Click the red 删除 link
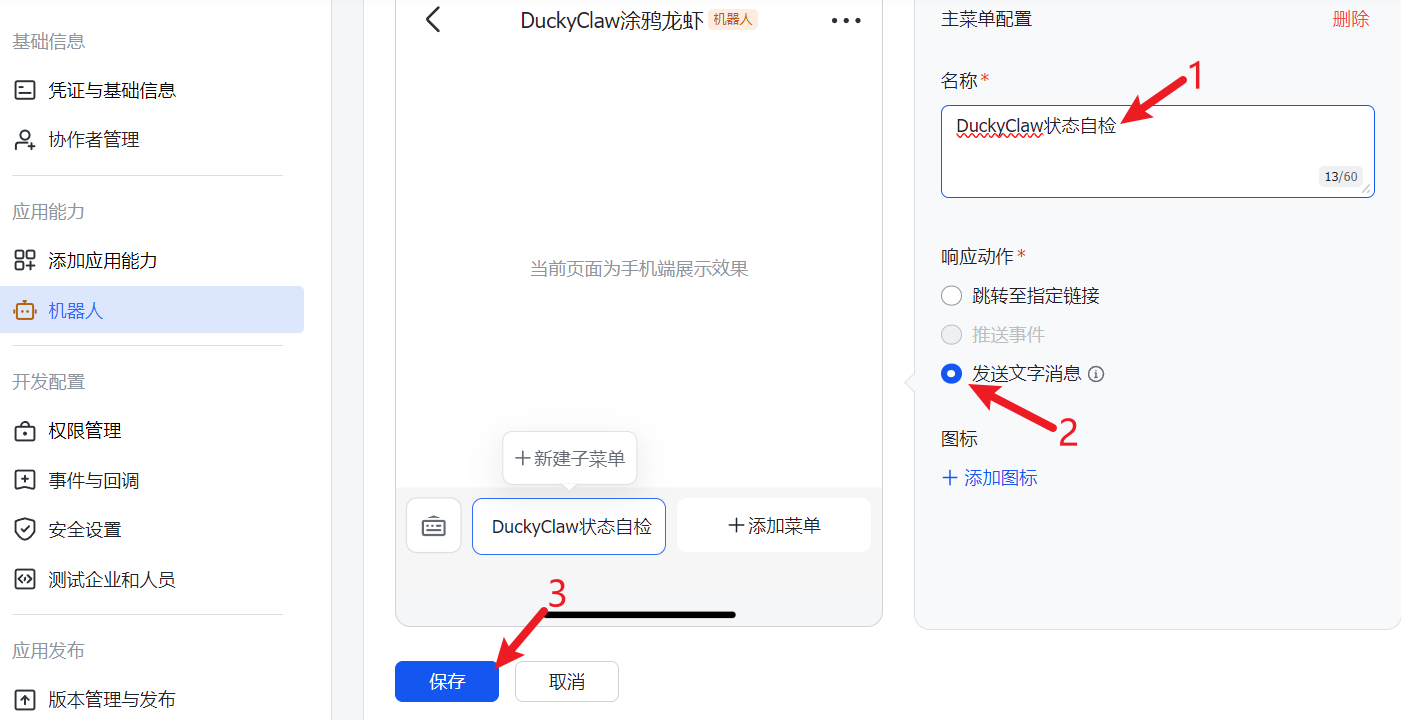This screenshot has width=1401, height=720. pyautogui.click(x=1351, y=19)
